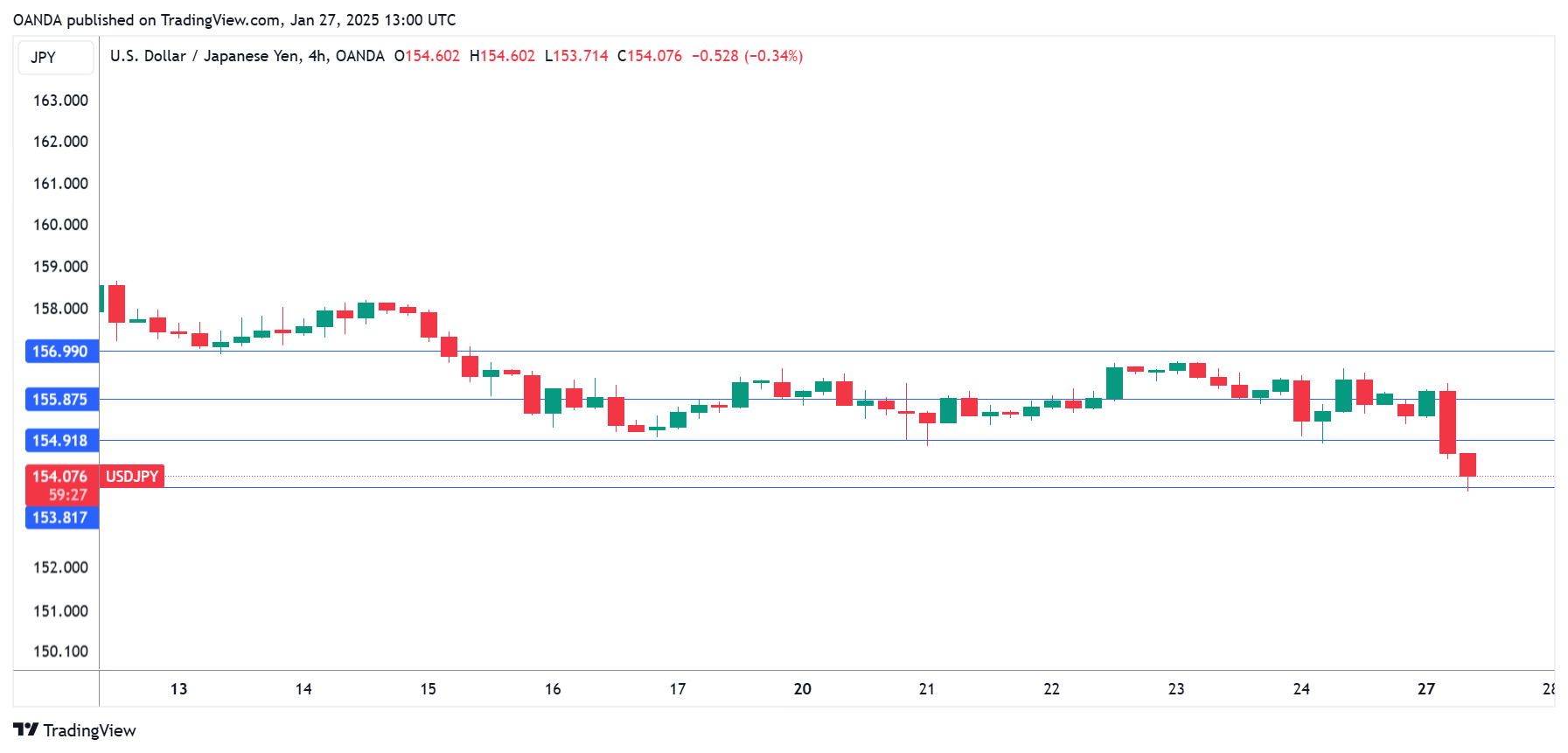This screenshot has width=1568, height=753.
Task: Click date 13 on the time axis
Action: coord(178,689)
